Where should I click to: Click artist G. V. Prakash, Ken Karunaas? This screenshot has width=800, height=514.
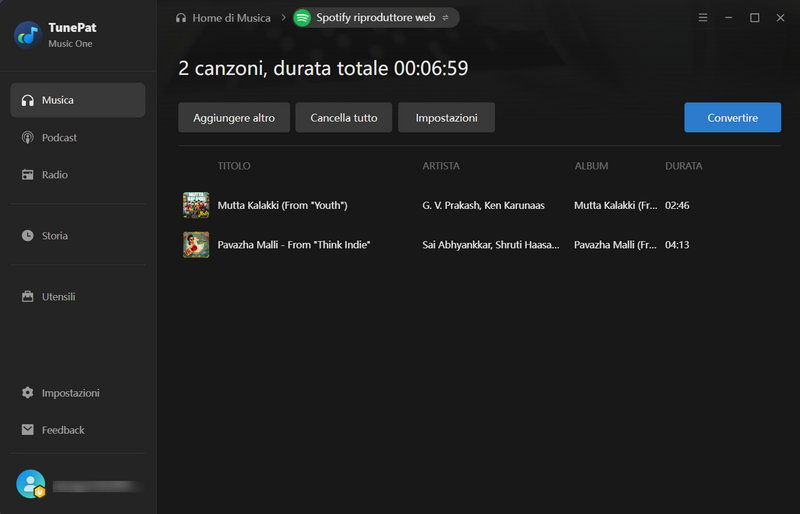click(483, 205)
